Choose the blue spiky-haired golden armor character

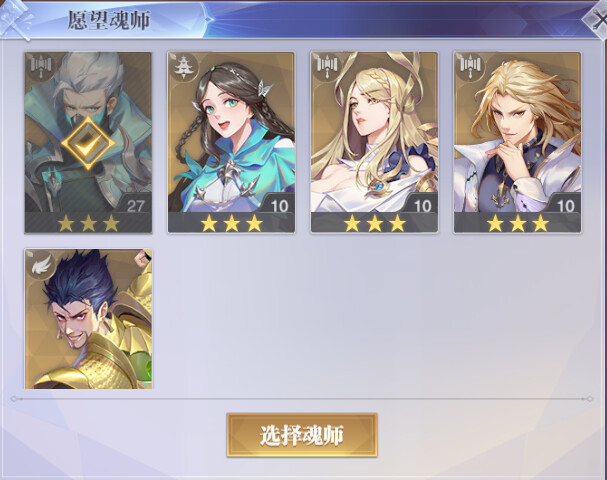pos(88,319)
